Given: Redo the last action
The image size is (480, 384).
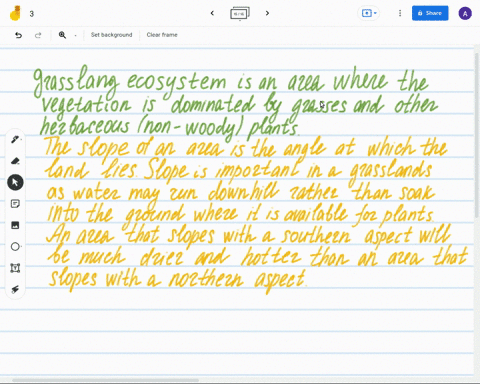Looking at the screenshot, I should click(x=38, y=35).
